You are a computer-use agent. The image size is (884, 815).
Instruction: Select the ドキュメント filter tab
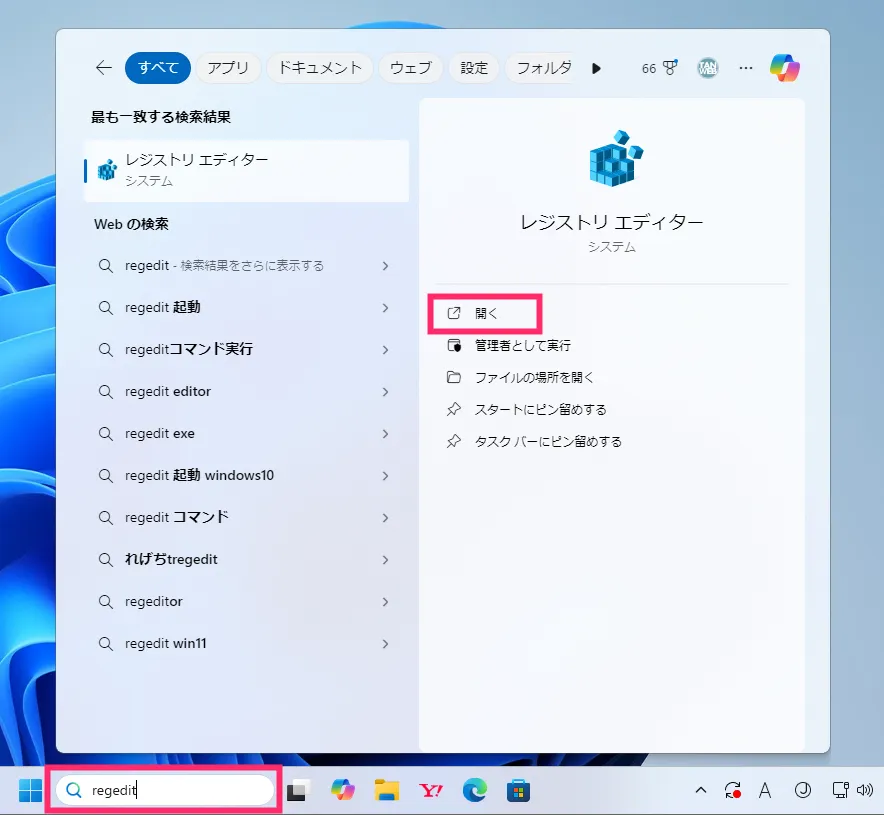[x=320, y=68]
